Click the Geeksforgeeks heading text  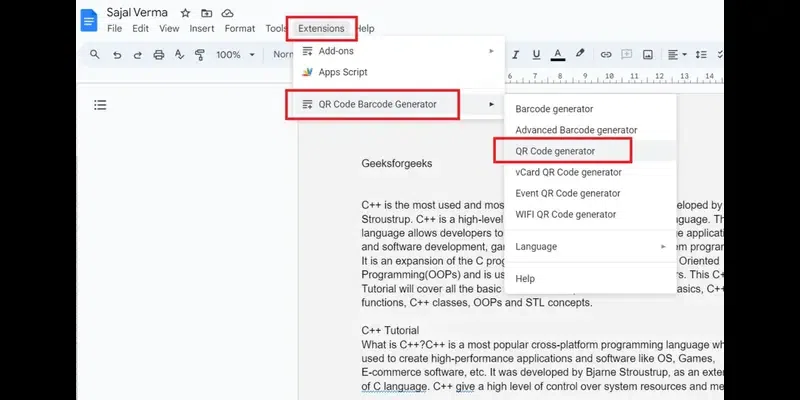click(396, 163)
